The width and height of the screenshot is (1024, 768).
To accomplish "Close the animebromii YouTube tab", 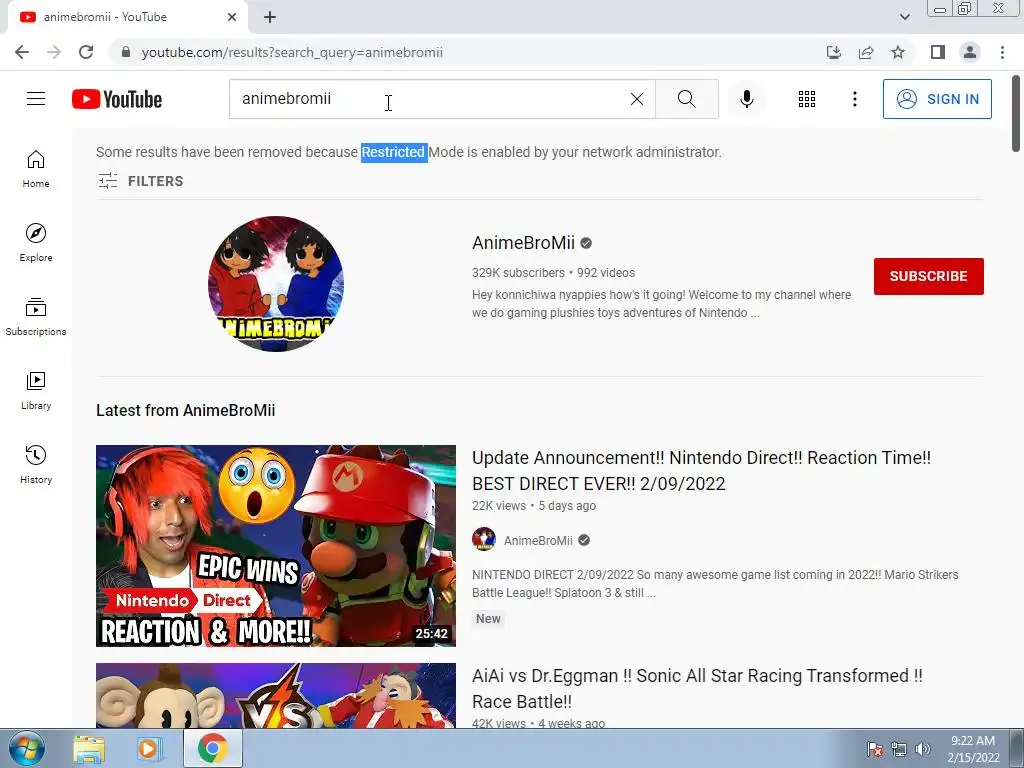I will [232, 17].
